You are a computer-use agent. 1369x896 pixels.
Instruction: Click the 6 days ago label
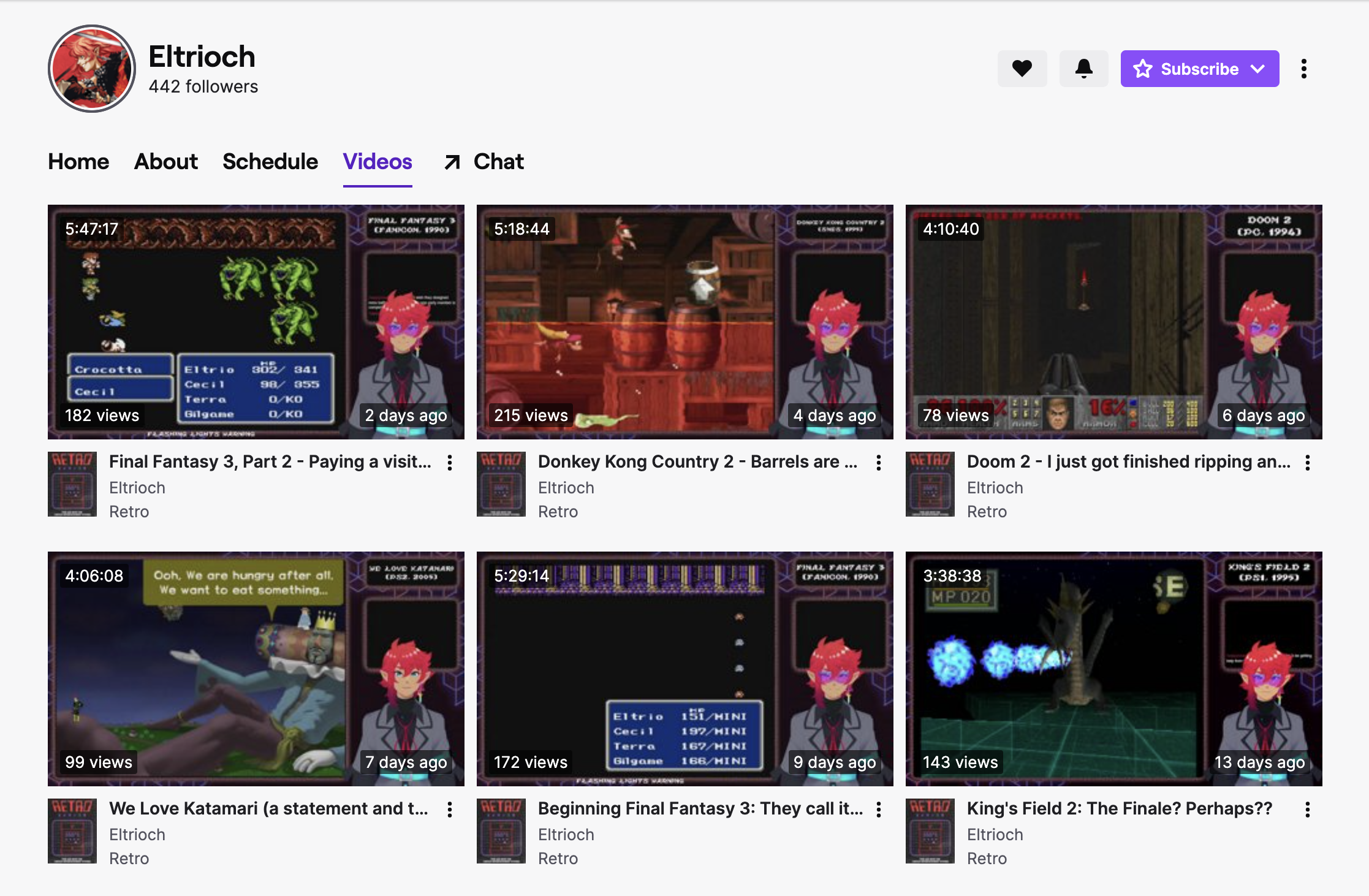[1264, 416]
